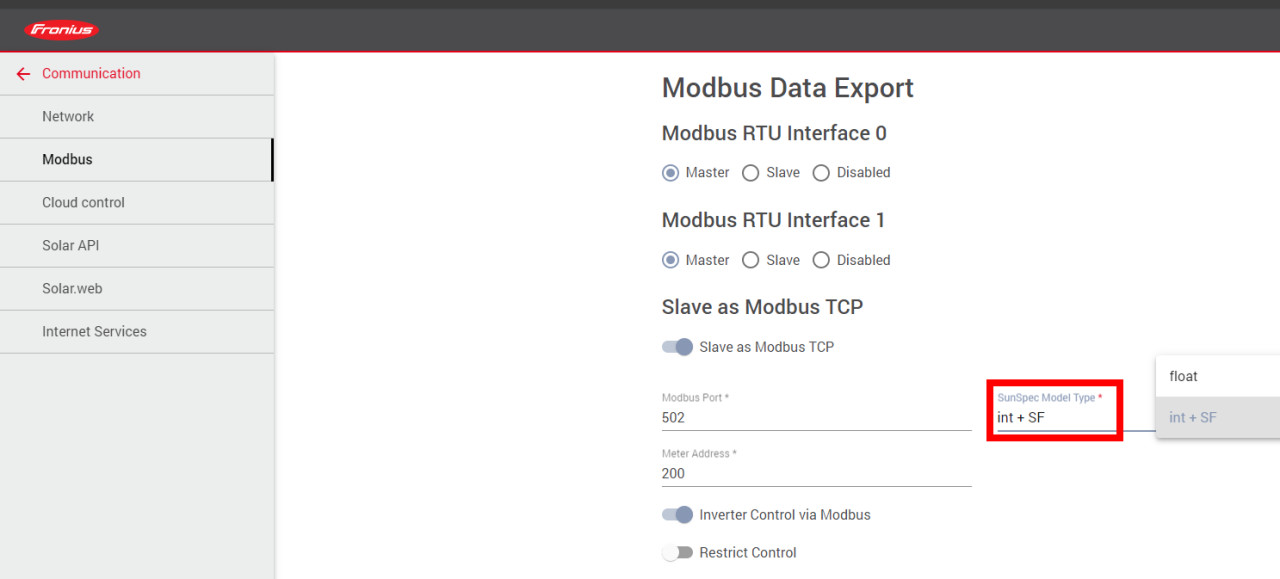Open the Network settings page
This screenshot has height=579, width=1280.
[x=68, y=117]
